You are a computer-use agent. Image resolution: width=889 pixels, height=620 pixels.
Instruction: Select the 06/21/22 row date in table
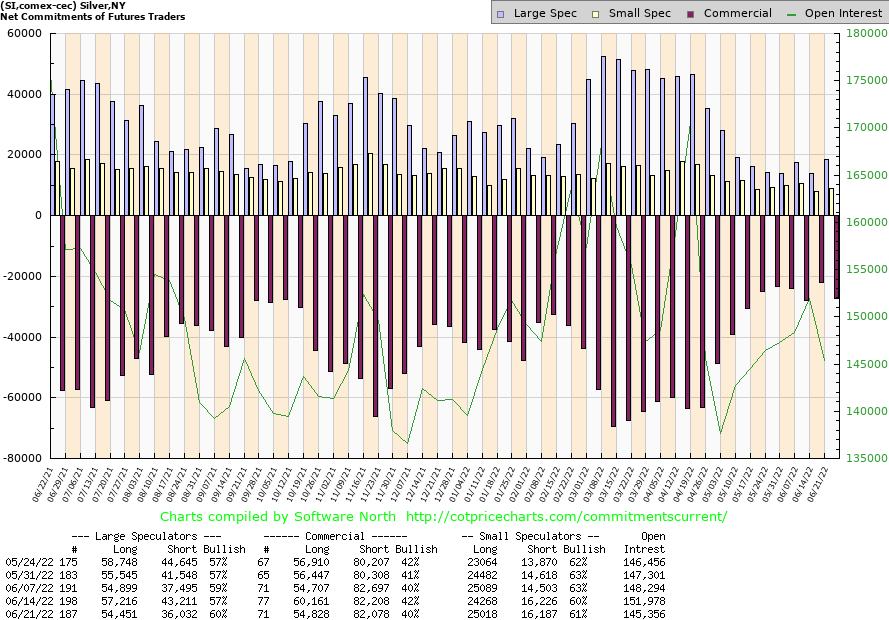(28, 611)
